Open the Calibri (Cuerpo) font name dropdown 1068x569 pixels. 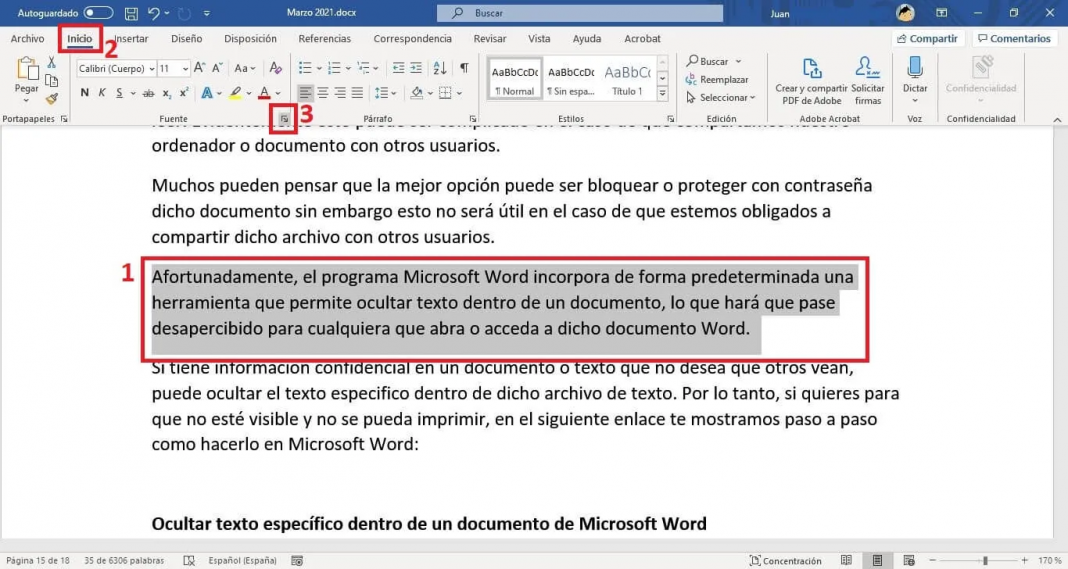point(116,69)
